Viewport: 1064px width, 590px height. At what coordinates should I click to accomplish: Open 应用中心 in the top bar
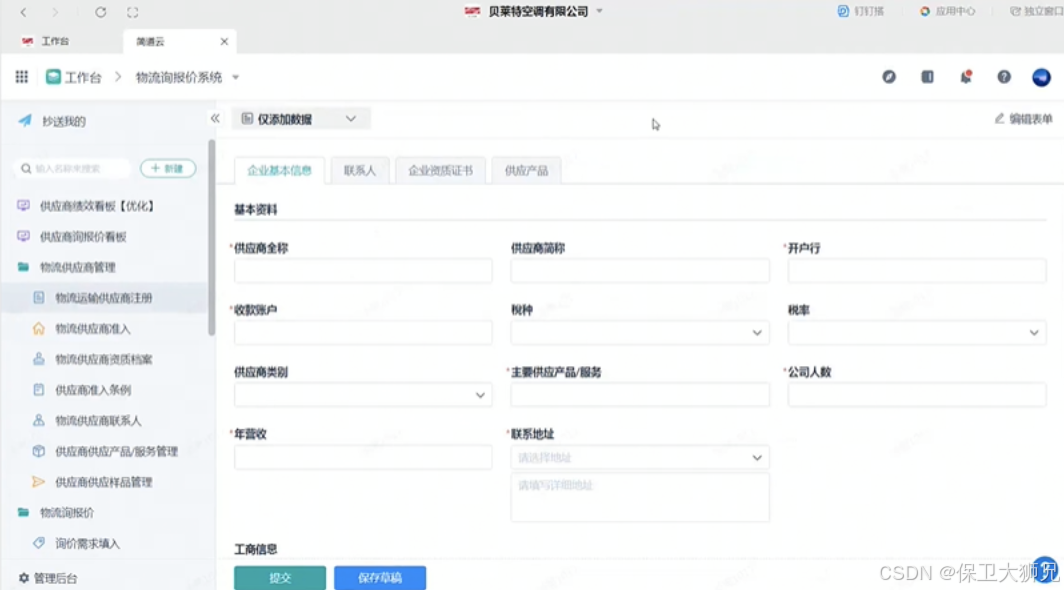click(x=945, y=11)
